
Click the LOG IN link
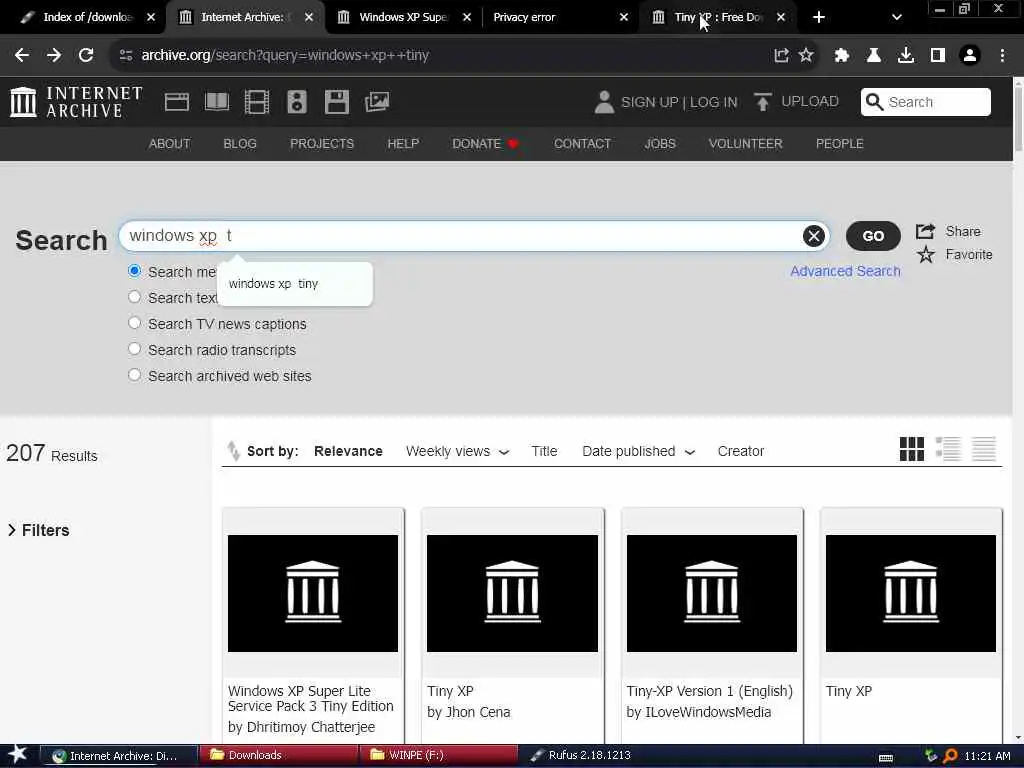[714, 103]
